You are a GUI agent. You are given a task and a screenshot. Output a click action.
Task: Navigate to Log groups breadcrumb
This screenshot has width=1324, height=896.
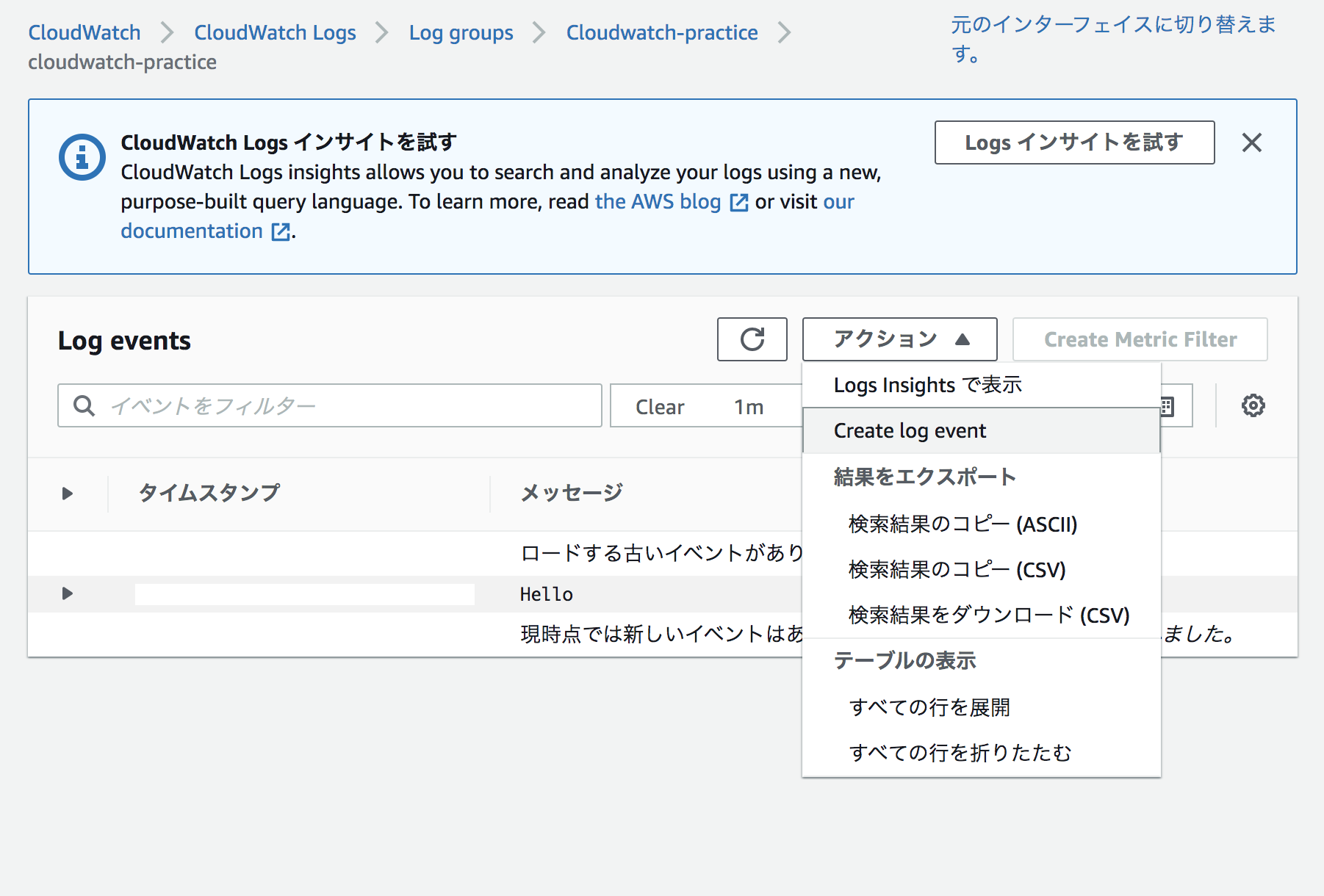pyautogui.click(x=461, y=32)
